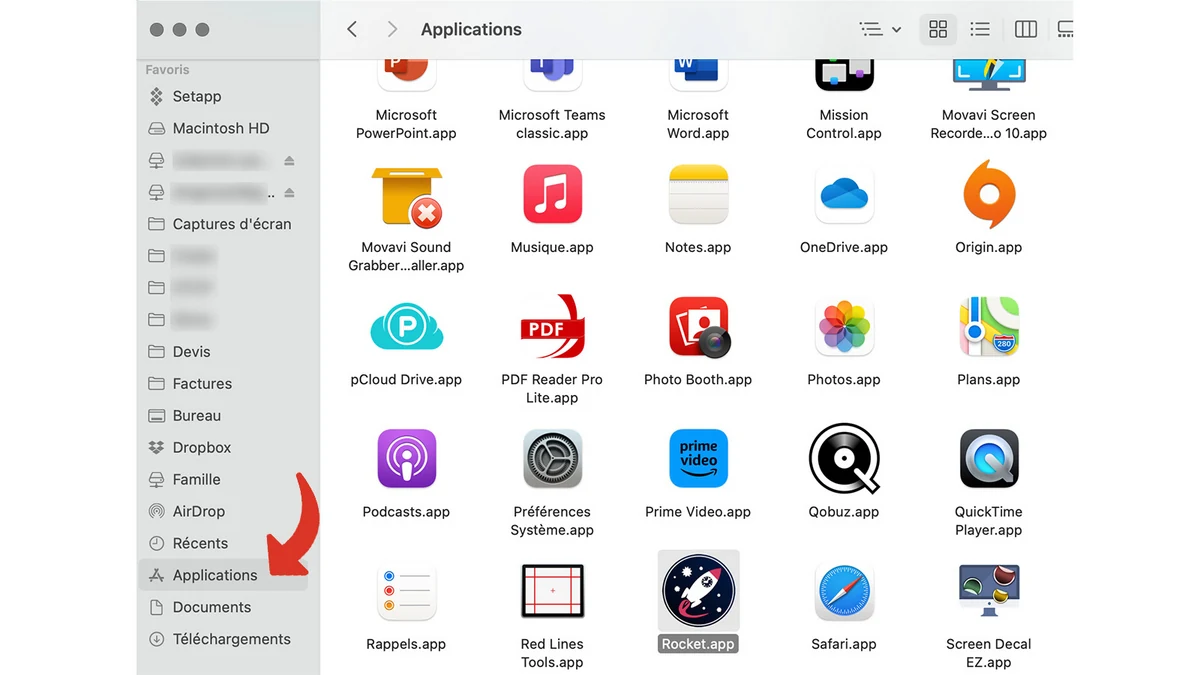The width and height of the screenshot is (1200, 675).
Task: Click the Microsoft Word.app label
Action: [x=698, y=124]
